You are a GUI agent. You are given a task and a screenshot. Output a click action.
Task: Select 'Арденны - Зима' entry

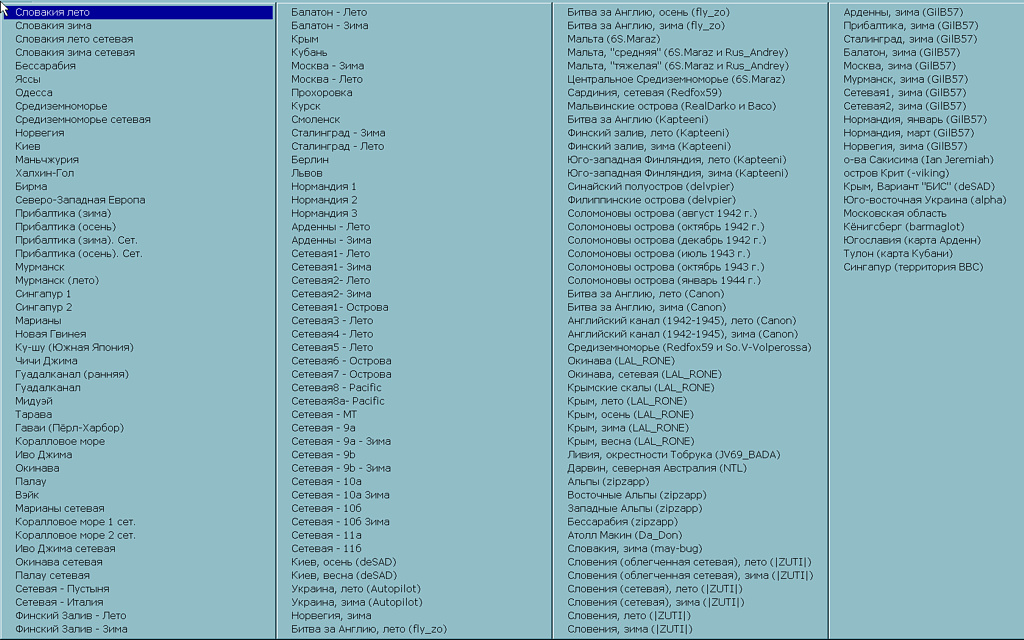pos(331,240)
